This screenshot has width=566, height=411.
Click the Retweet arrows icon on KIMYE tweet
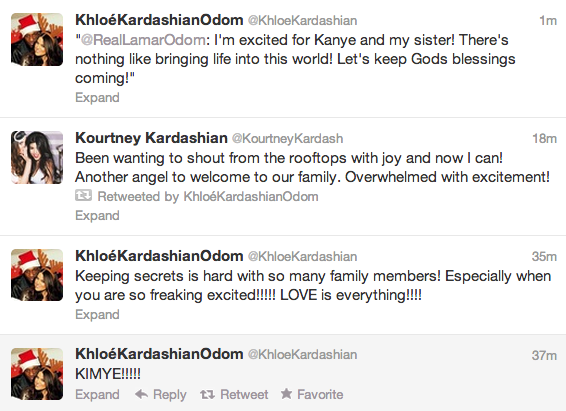click(207, 394)
